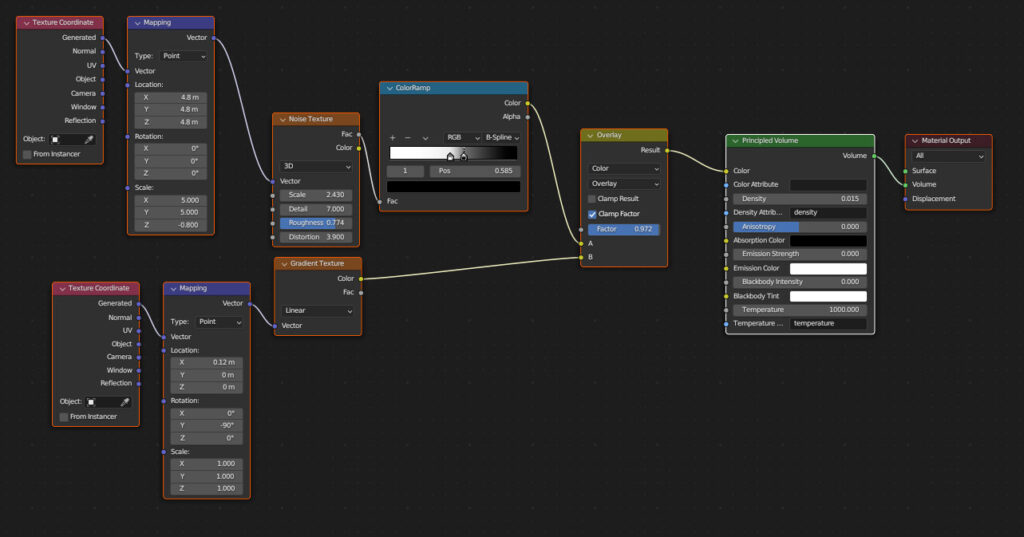Click the Noise Texture Scale 2.430 field
Viewport: 1024px width, 537px height.
(x=316, y=195)
